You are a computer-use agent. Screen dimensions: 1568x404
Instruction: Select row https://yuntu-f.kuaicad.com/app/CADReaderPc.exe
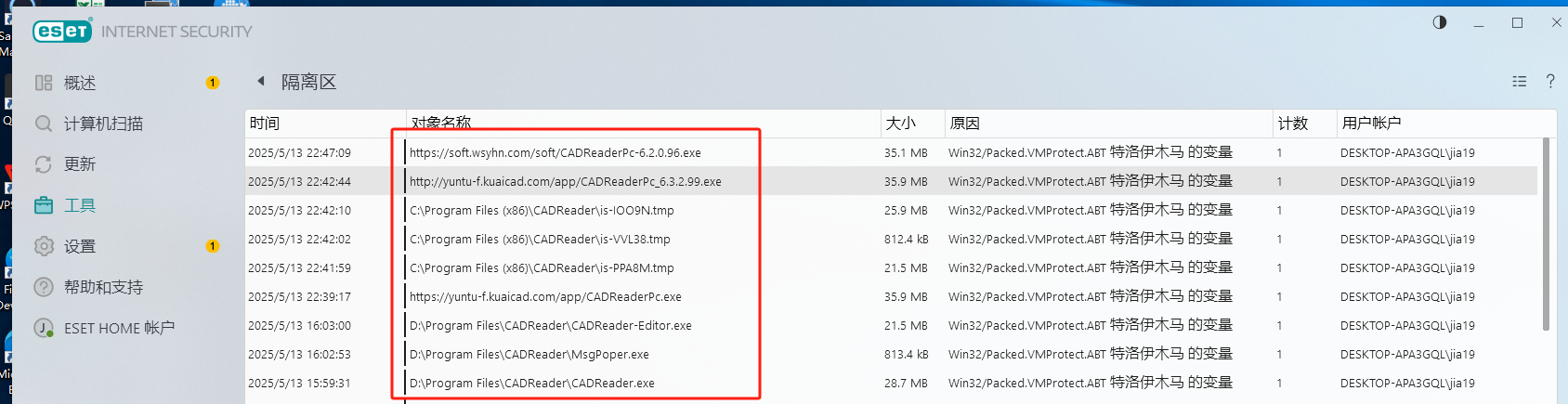pos(891,296)
